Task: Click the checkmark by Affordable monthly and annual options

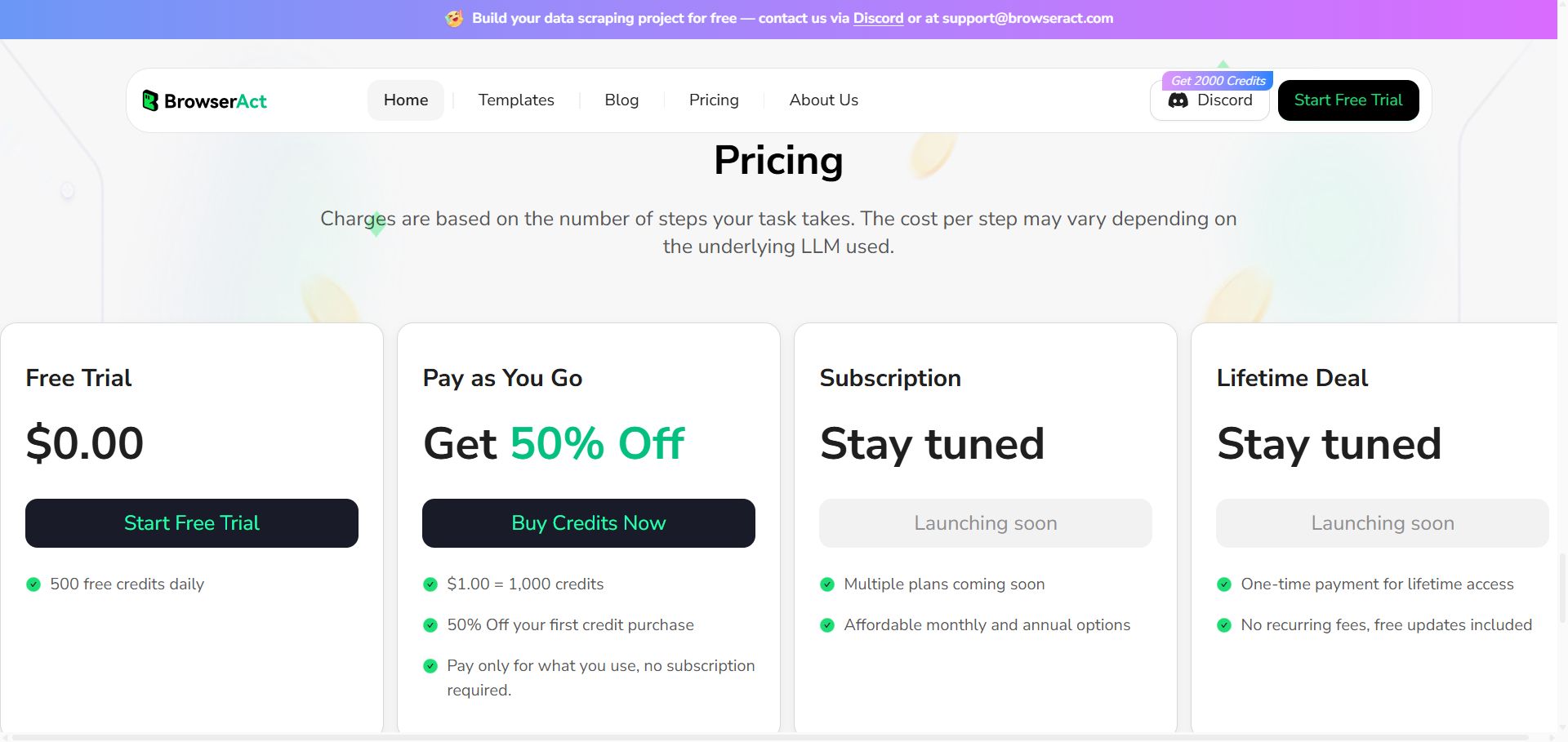Action: click(827, 625)
